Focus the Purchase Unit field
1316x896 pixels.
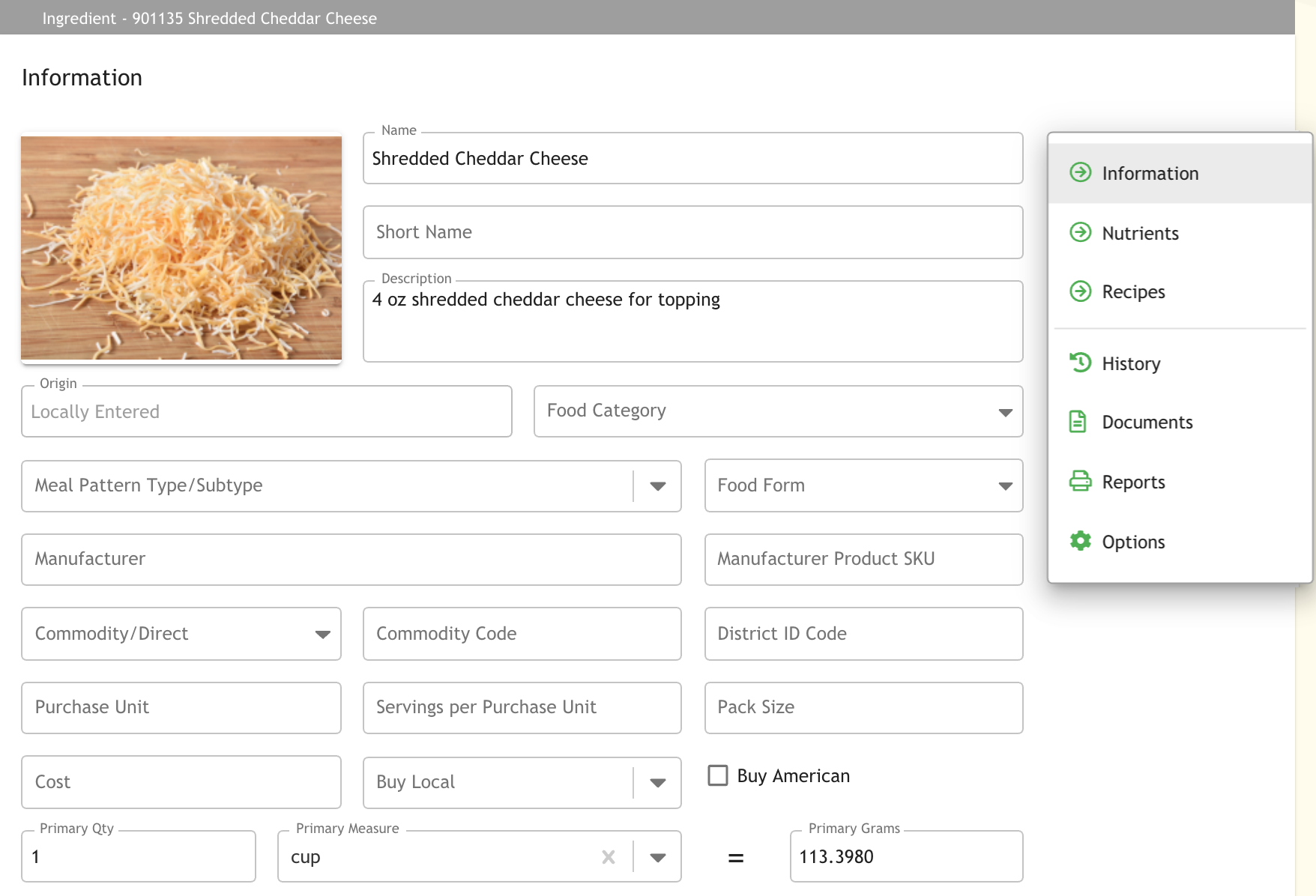[x=181, y=708]
